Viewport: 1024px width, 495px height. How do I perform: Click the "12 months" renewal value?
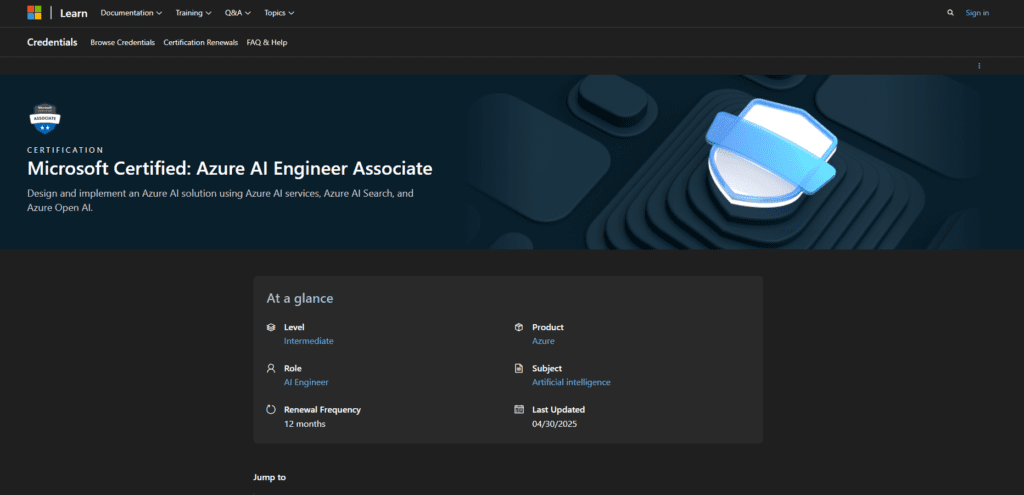(x=304, y=424)
